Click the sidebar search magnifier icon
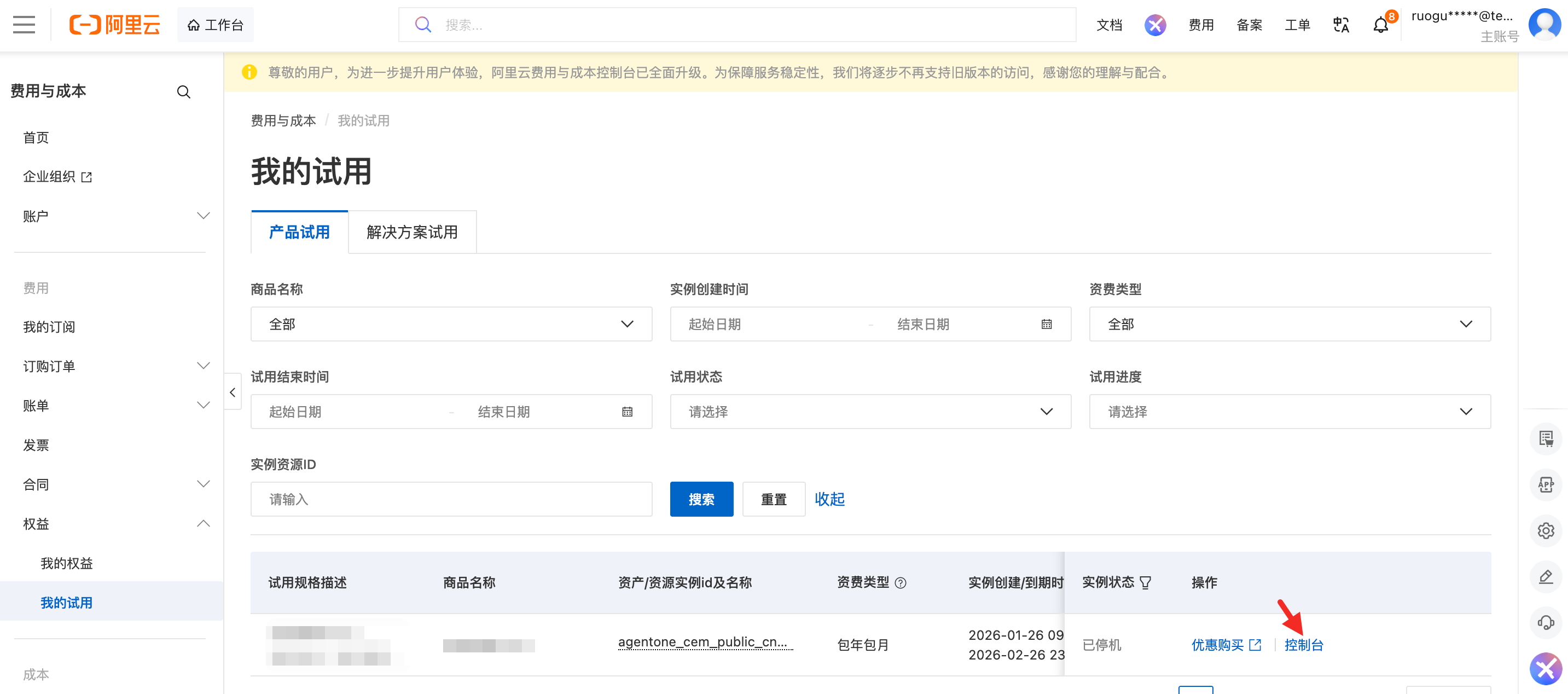Image resolution: width=1568 pixels, height=694 pixels. [x=183, y=92]
